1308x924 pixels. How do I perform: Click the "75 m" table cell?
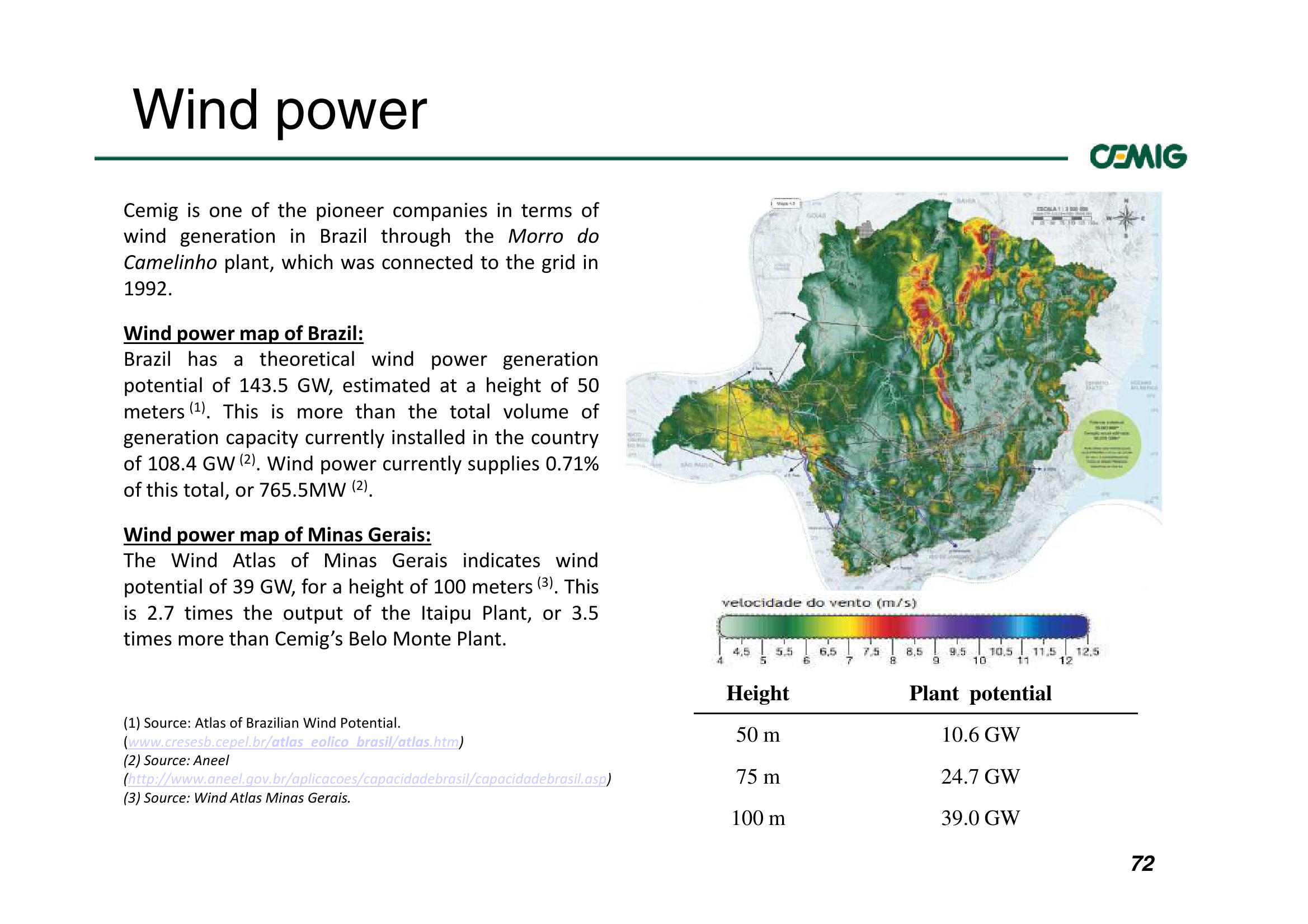(x=757, y=776)
